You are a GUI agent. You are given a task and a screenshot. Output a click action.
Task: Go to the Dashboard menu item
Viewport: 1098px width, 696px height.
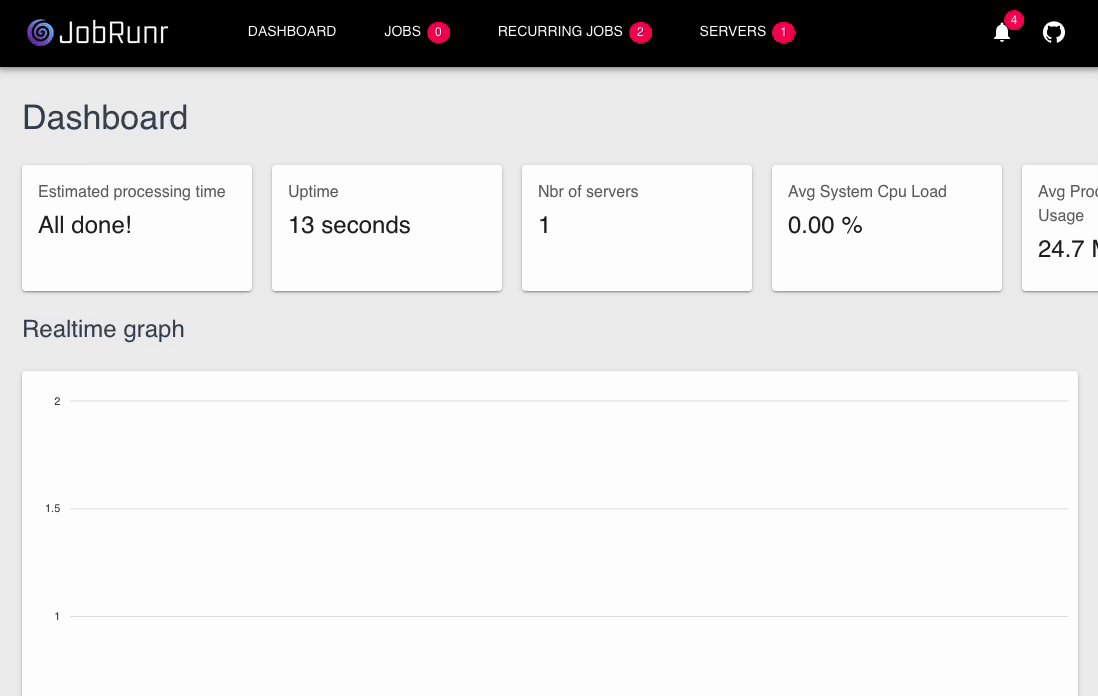(x=292, y=32)
